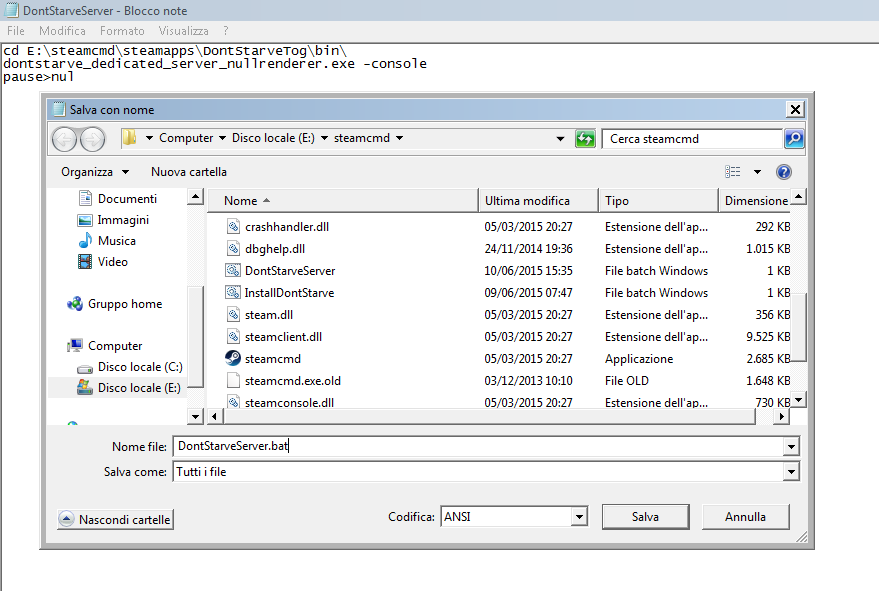The height and width of the screenshot is (591, 879).
Task: Click the File OLD type cell
Action: [626, 380]
